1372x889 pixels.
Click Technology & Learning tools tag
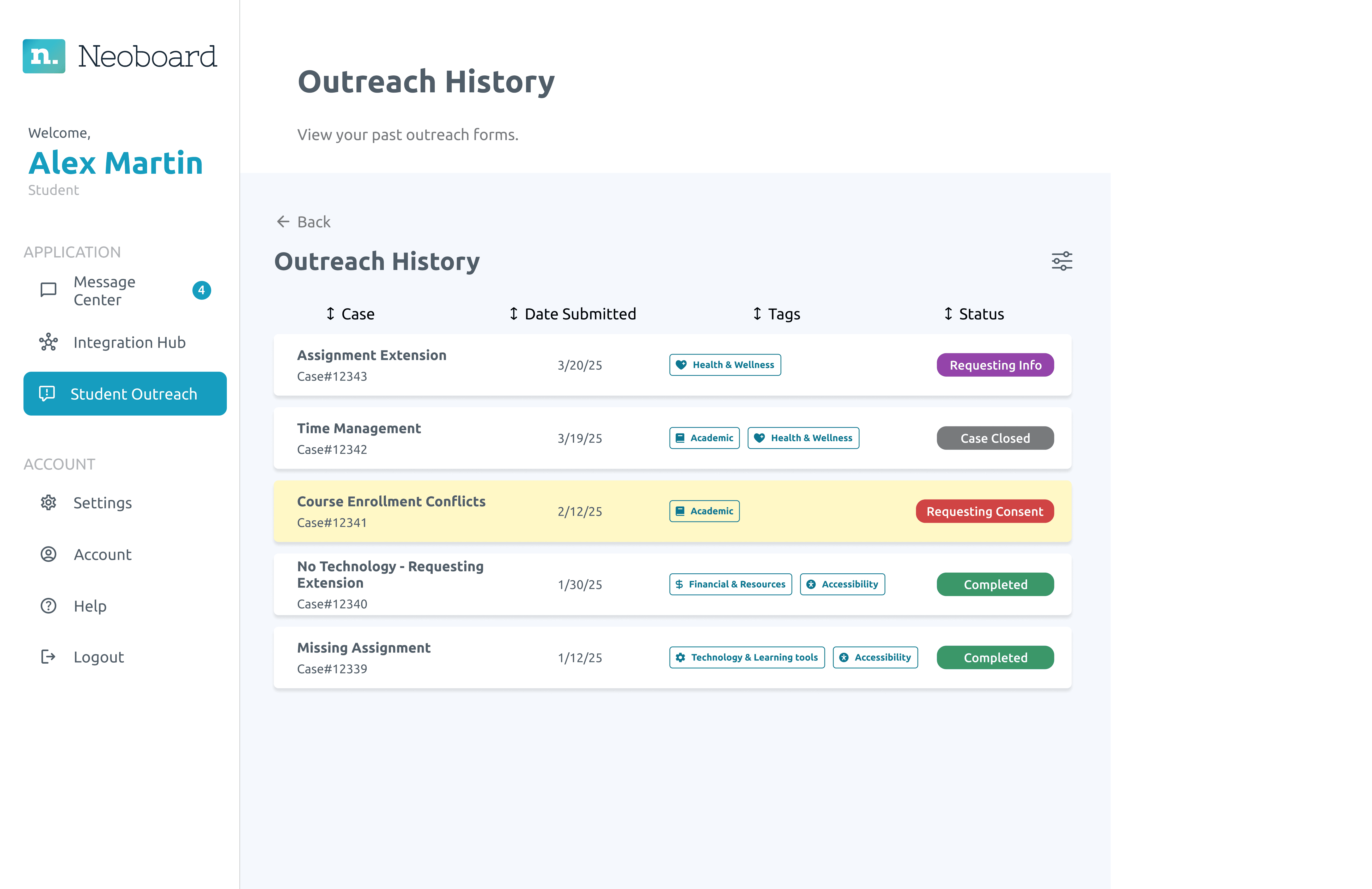(x=746, y=657)
